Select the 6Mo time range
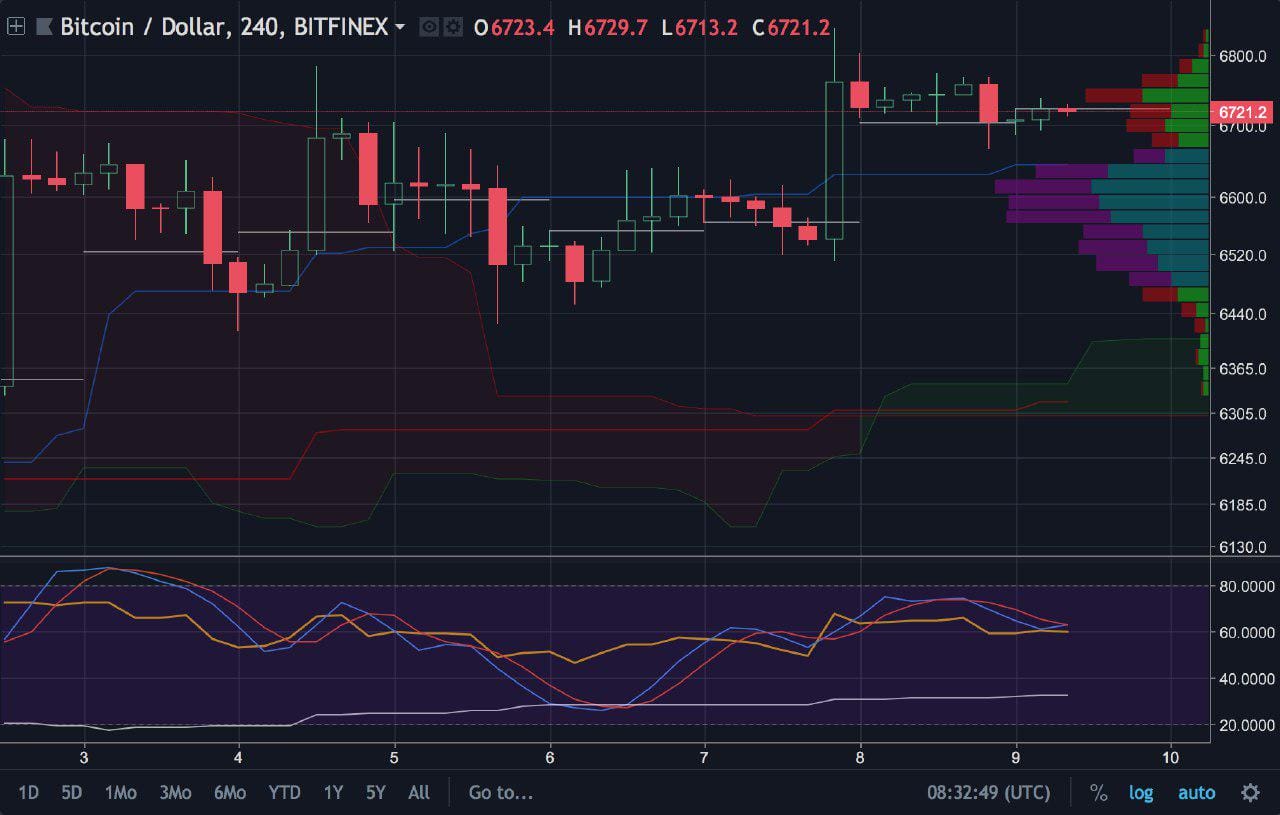Screen dimensions: 1280x815 [x=229, y=793]
